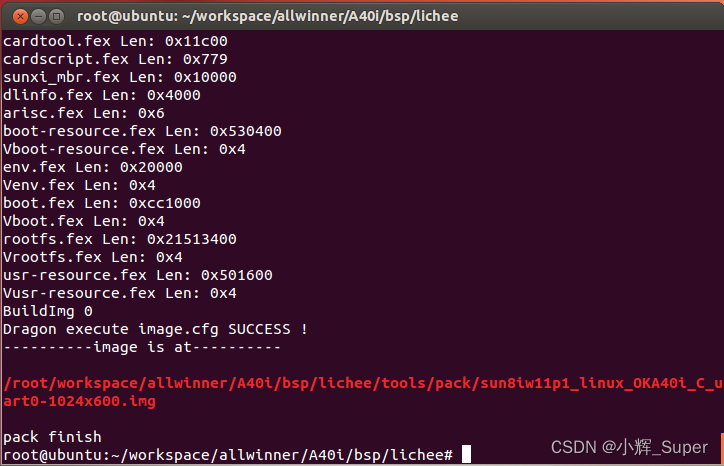Select the line 'dlinfo.fex Len: 0x4000'
The width and height of the screenshot is (724, 466).
(102, 95)
